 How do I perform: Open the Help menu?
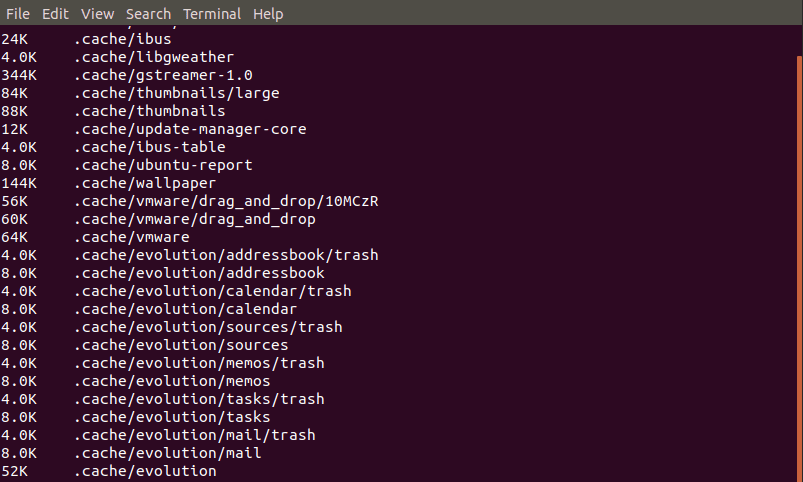(268, 14)
